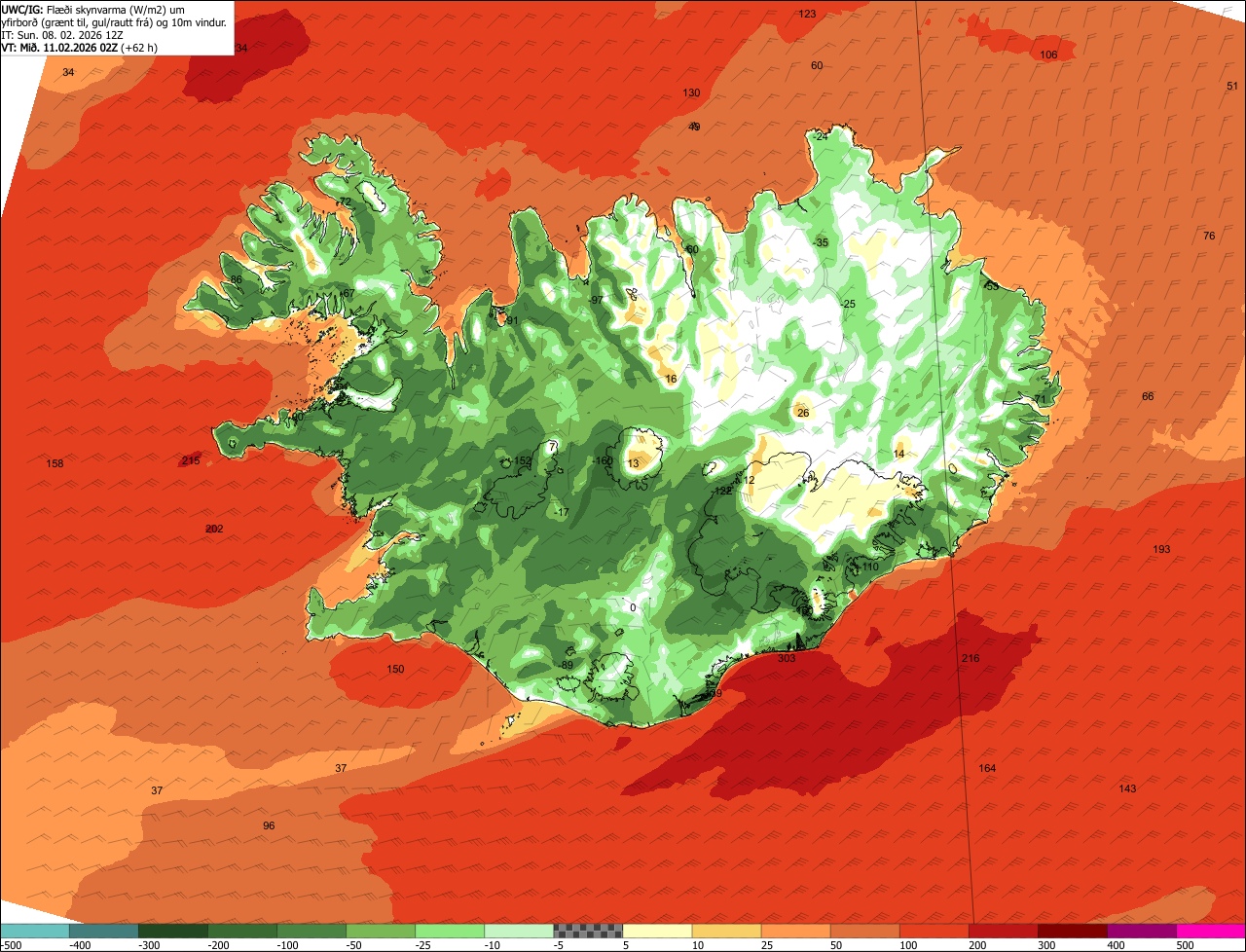Click the dark teal -400 to -300 legend swatch
Image resolution: width=1246 pixels, height=952 pixels.
[x=104, y=931]
